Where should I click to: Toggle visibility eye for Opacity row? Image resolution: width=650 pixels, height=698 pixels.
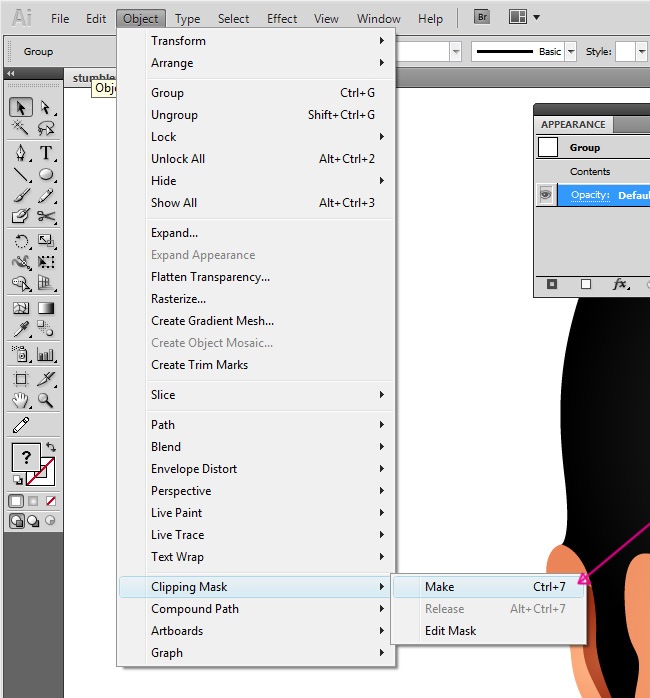coord(546,195)
